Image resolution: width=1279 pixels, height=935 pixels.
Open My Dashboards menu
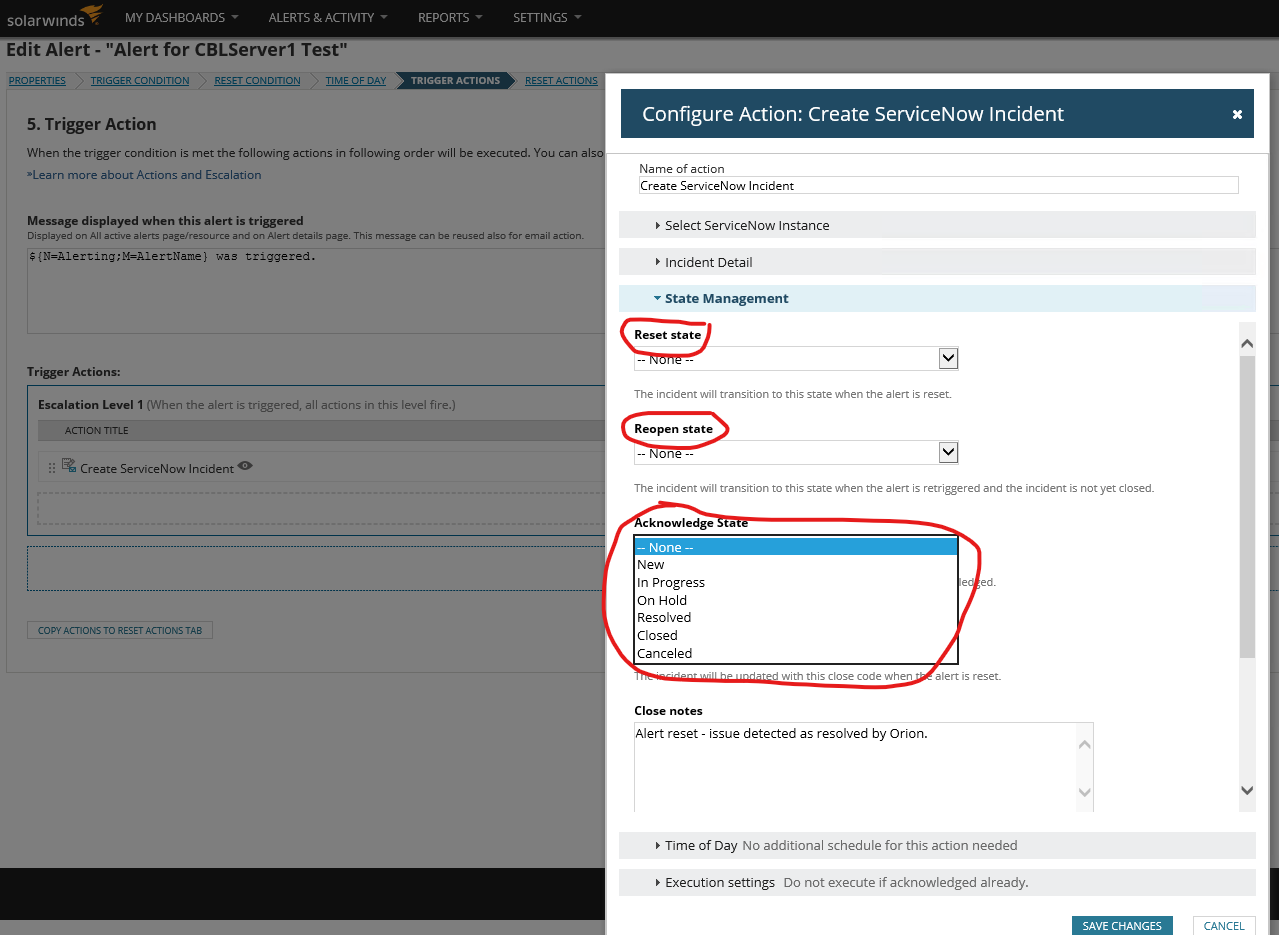click(x=181, y=17)
